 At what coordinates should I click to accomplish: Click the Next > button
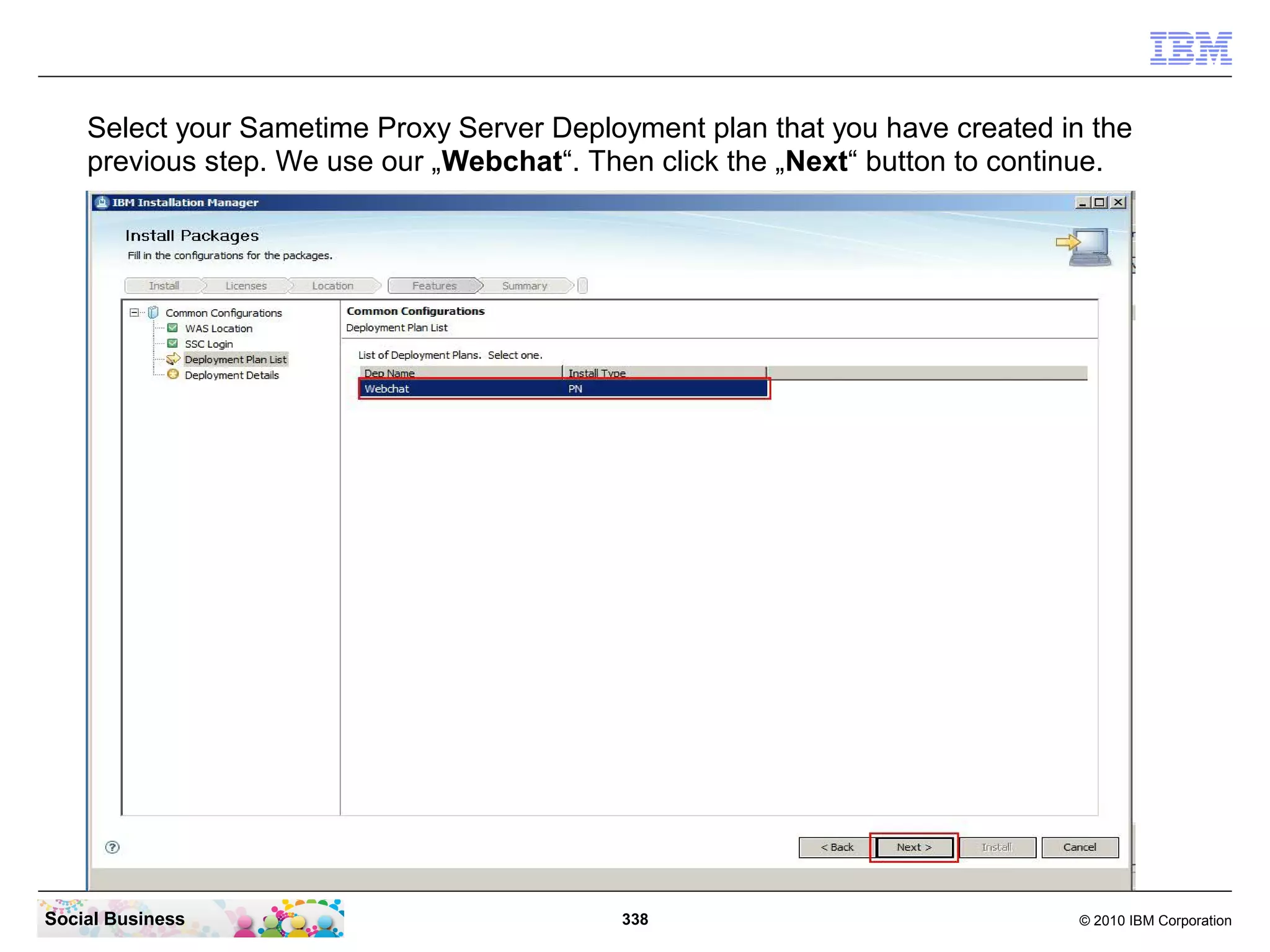pyautogui.click(x=914, y=847)
